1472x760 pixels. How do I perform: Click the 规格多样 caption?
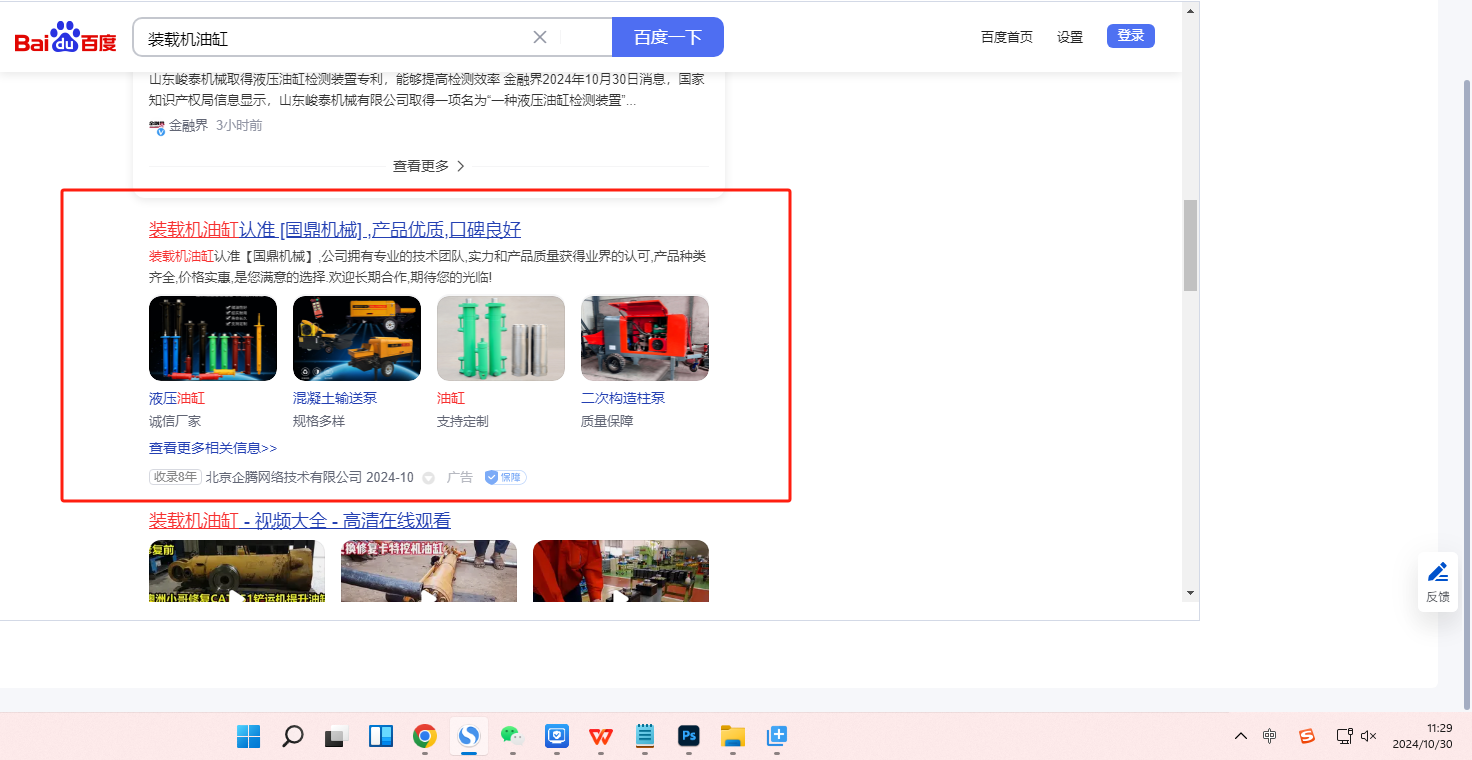(319, 421)
